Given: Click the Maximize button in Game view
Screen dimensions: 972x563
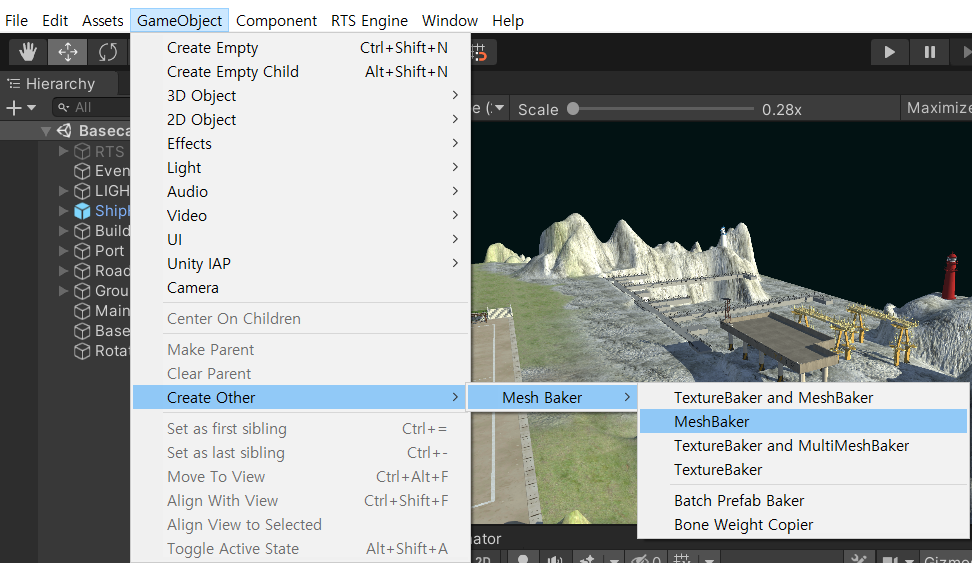Looking at the screenshot, I should [937, 108].
